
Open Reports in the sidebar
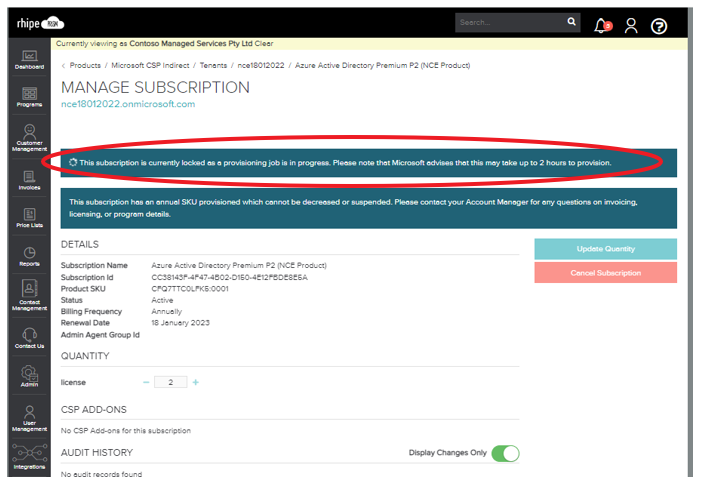coord(29,256)
